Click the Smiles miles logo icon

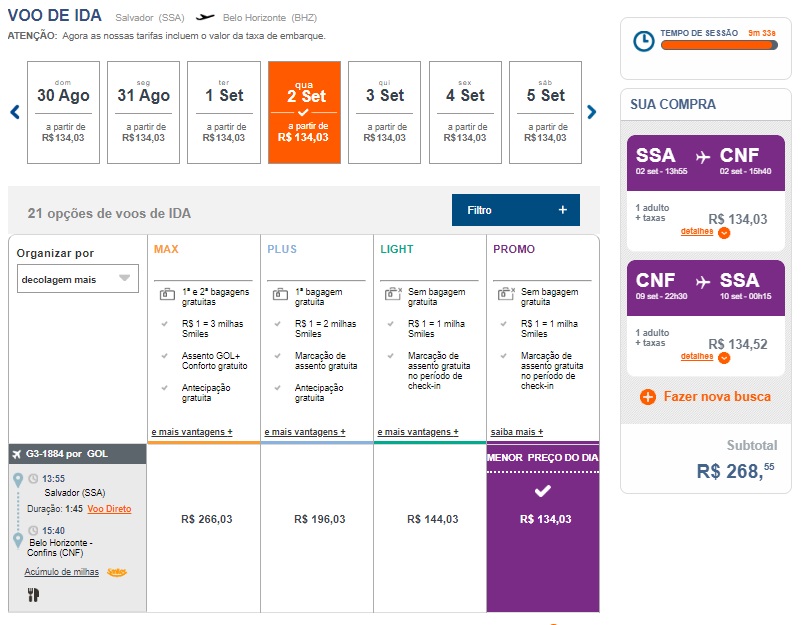point(117,572)
